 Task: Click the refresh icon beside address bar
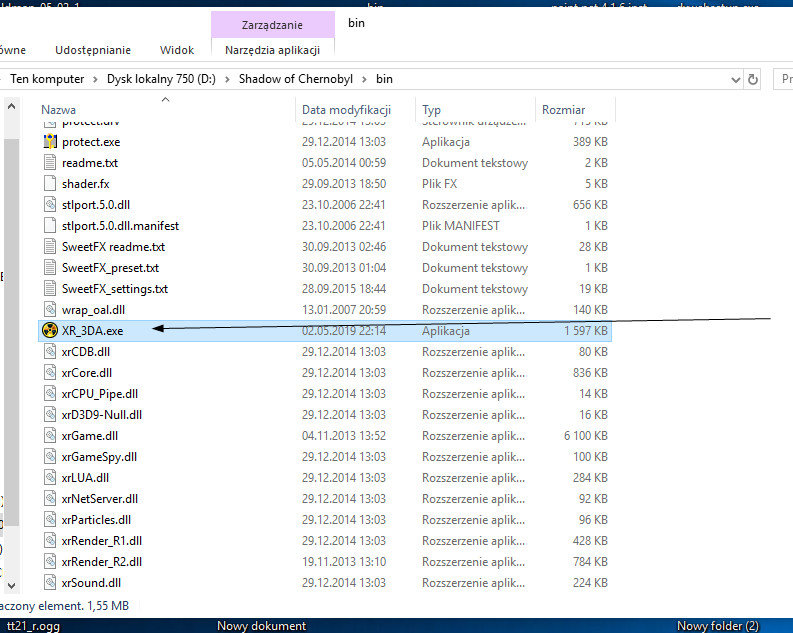coord(753,79)
